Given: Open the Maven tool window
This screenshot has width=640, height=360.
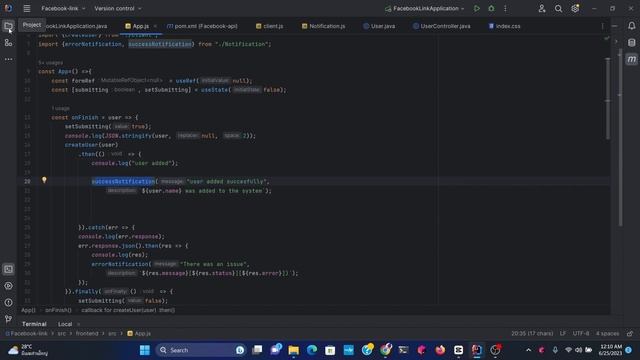Looking at the screenshot, I should point(631,60).
